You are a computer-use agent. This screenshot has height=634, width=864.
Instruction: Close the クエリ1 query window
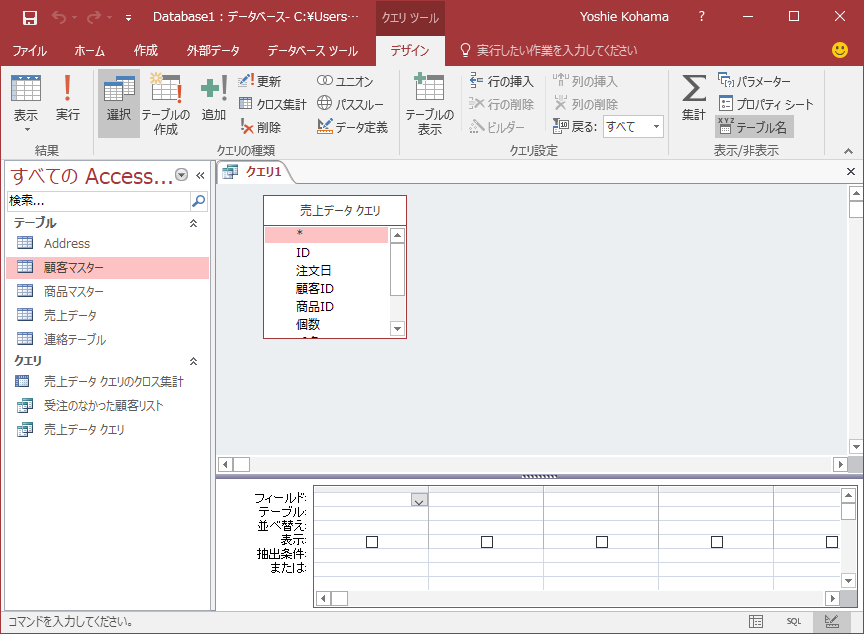[x=851, y=172]
